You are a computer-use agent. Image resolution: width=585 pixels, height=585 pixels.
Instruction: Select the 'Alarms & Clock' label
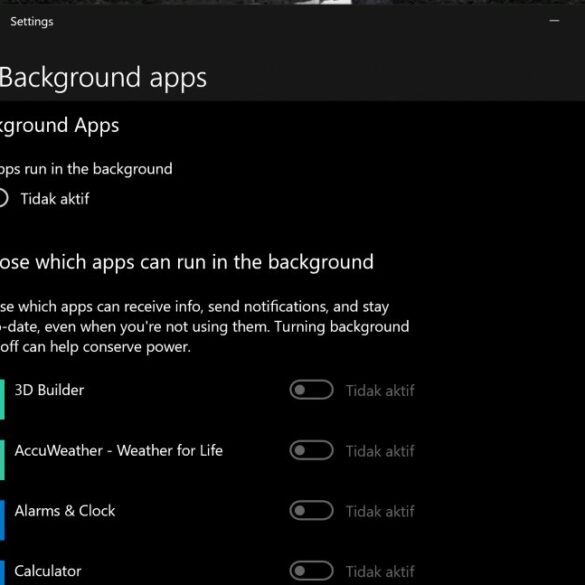(x=65, y=511)
